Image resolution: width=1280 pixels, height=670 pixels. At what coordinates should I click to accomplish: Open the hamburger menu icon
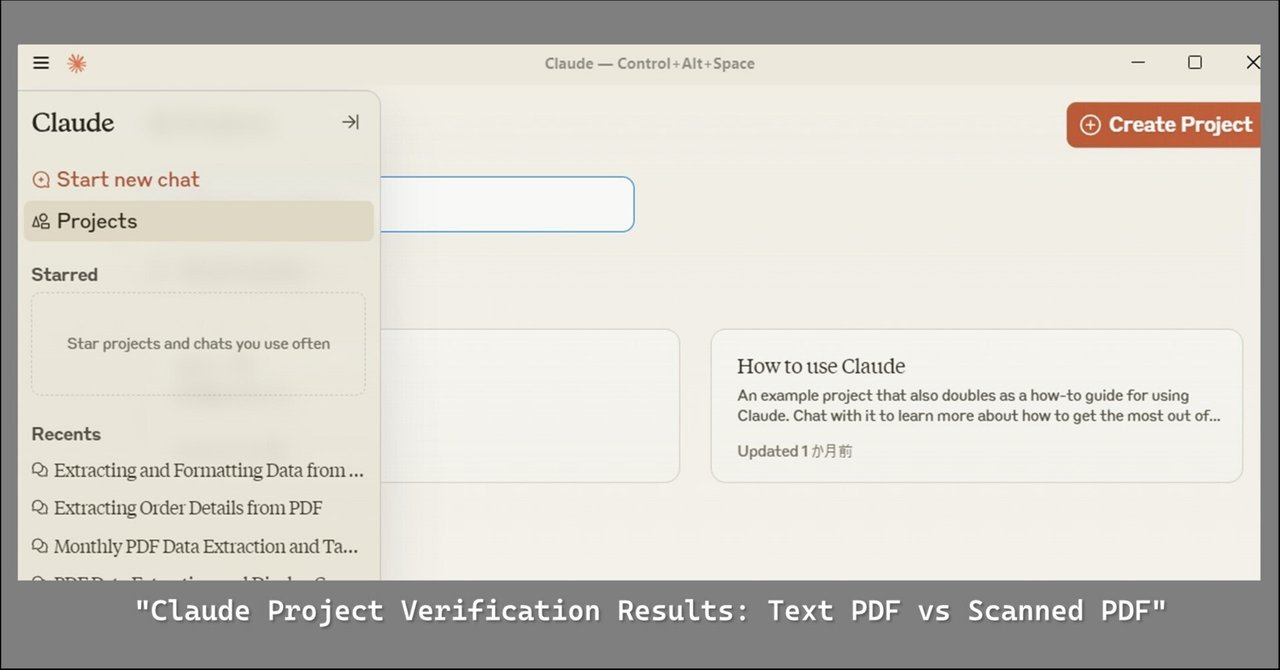coord(41,63)
